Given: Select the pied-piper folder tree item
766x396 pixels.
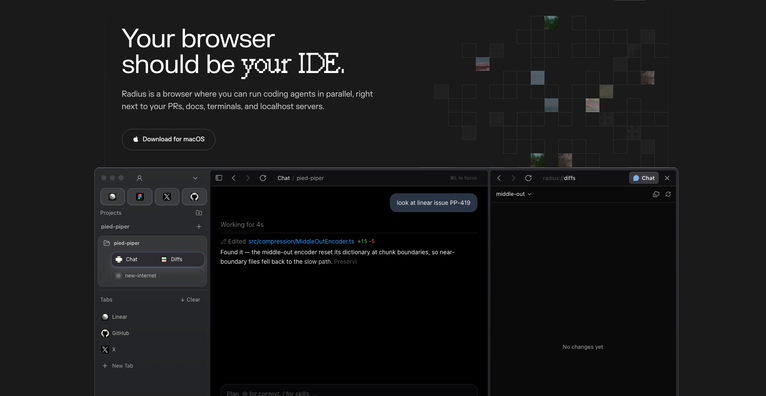Looking at the screenshot, I should [x=152, y=243].
